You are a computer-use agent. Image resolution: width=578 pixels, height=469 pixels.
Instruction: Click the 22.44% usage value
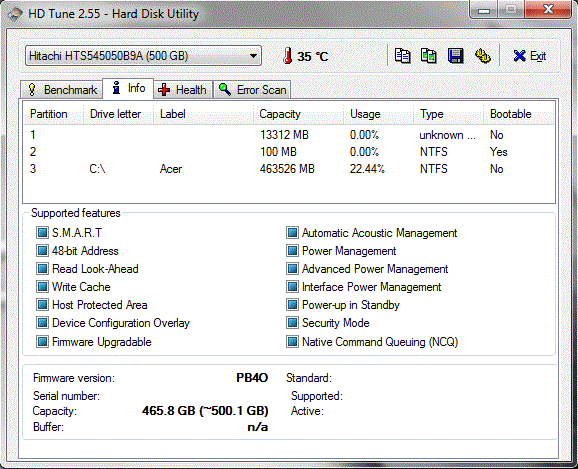coord(367,169)
